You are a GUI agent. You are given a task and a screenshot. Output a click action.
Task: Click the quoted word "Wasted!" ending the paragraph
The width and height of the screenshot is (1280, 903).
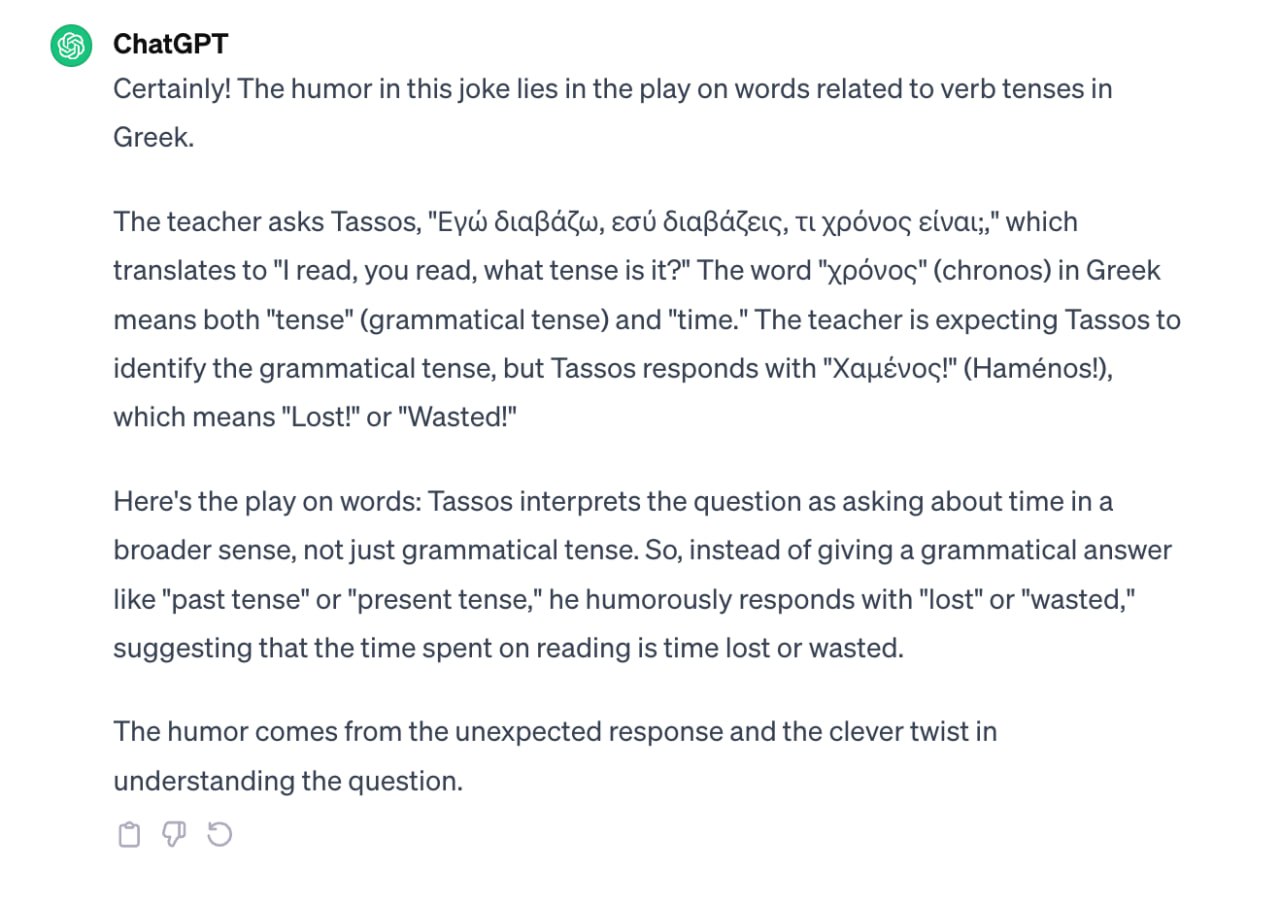[457, 417]
